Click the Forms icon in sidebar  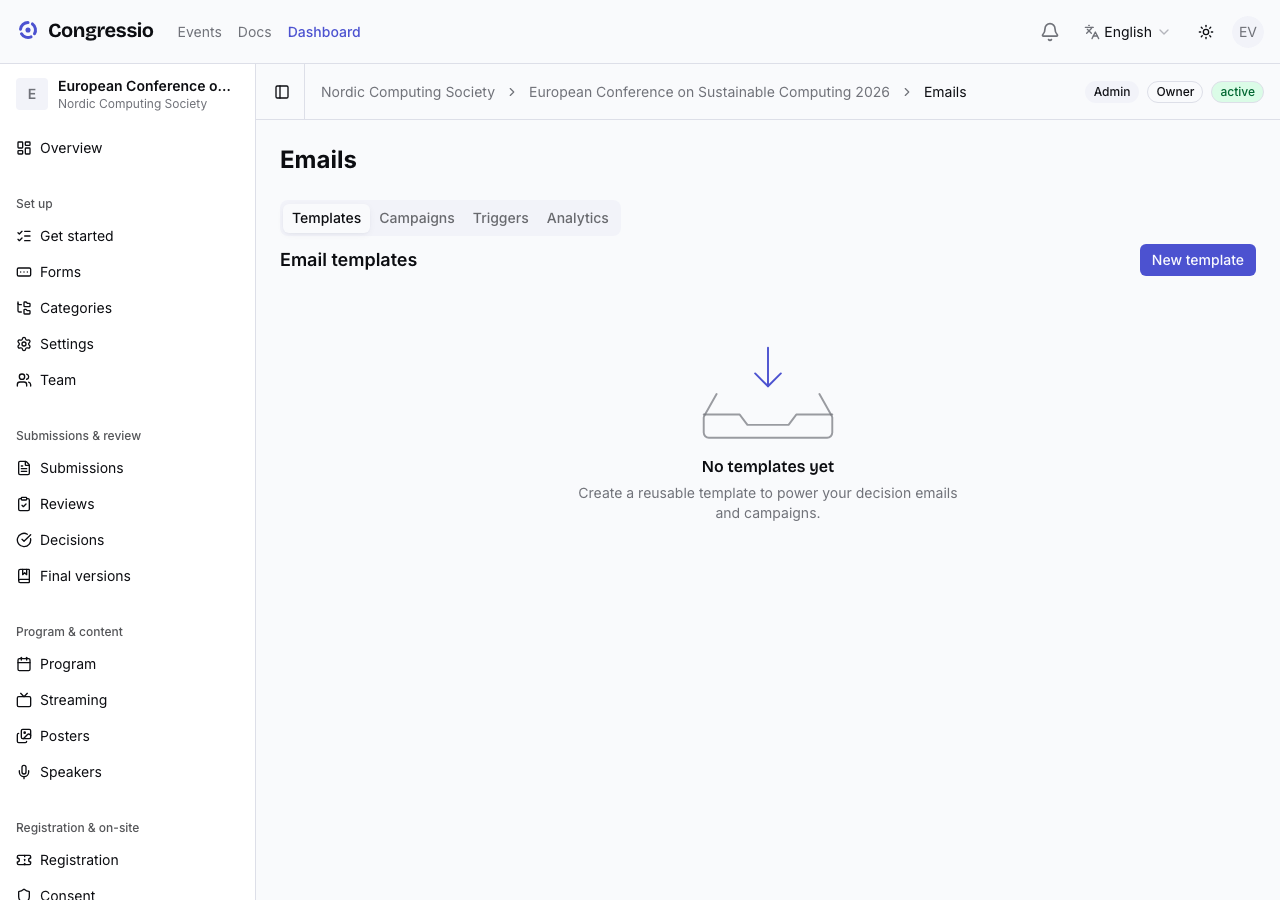[24, 272]
